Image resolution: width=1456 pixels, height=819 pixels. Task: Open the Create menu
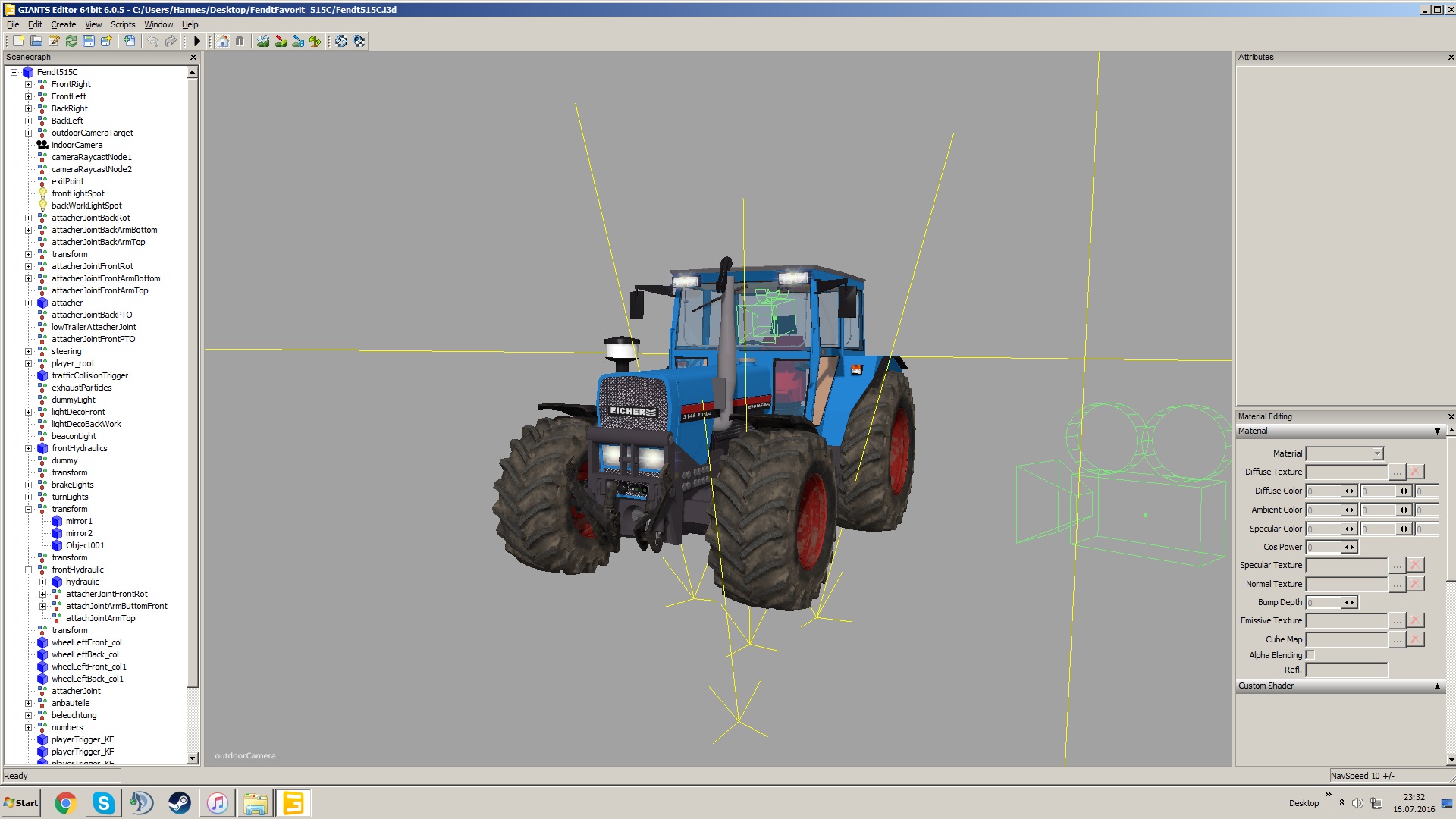tap(63, 24)
